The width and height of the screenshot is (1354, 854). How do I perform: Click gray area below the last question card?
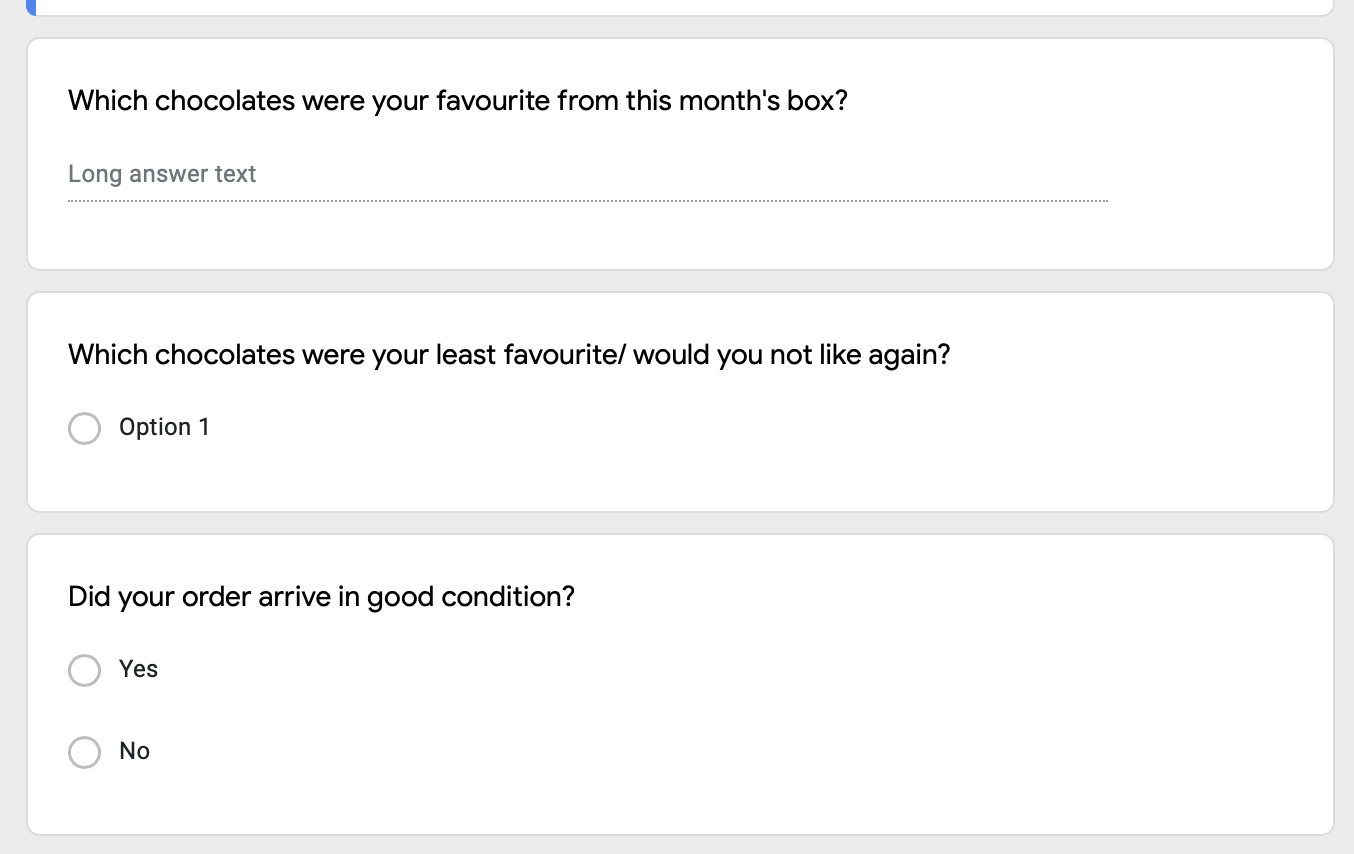pyautogui.click(x=680, y=845)
